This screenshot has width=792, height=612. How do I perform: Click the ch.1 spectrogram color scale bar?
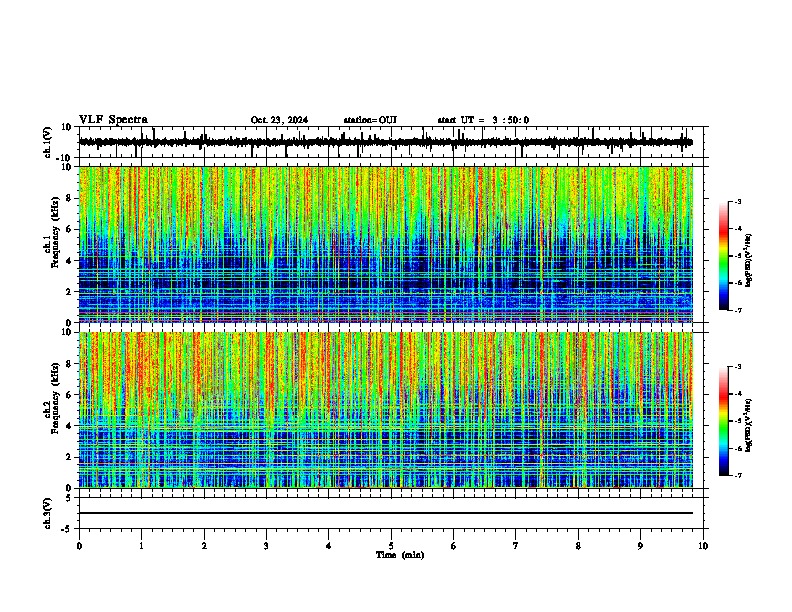(724, 256)
